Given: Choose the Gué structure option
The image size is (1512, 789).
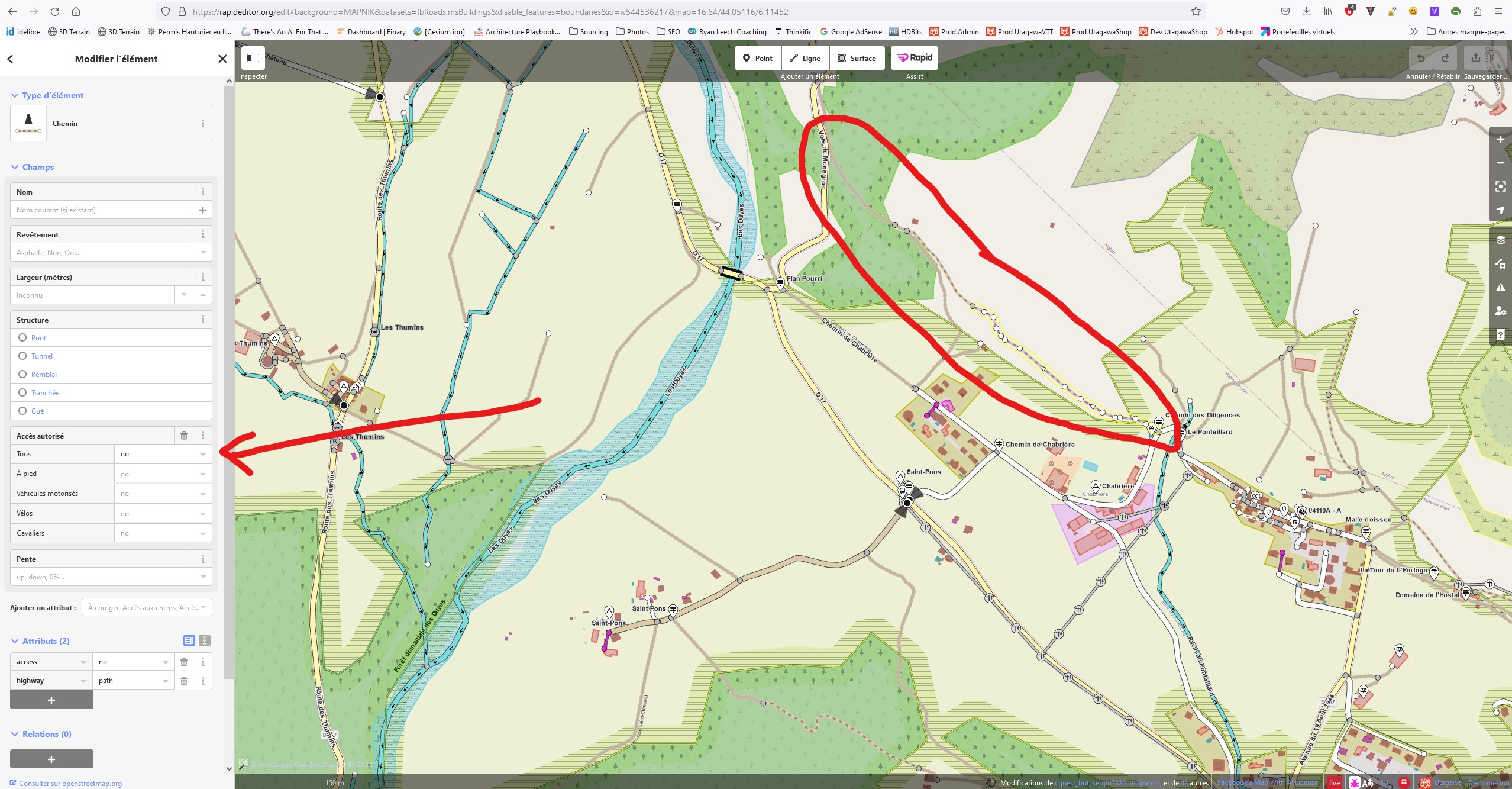Looking at the screenshot, I should coord(23,411).
